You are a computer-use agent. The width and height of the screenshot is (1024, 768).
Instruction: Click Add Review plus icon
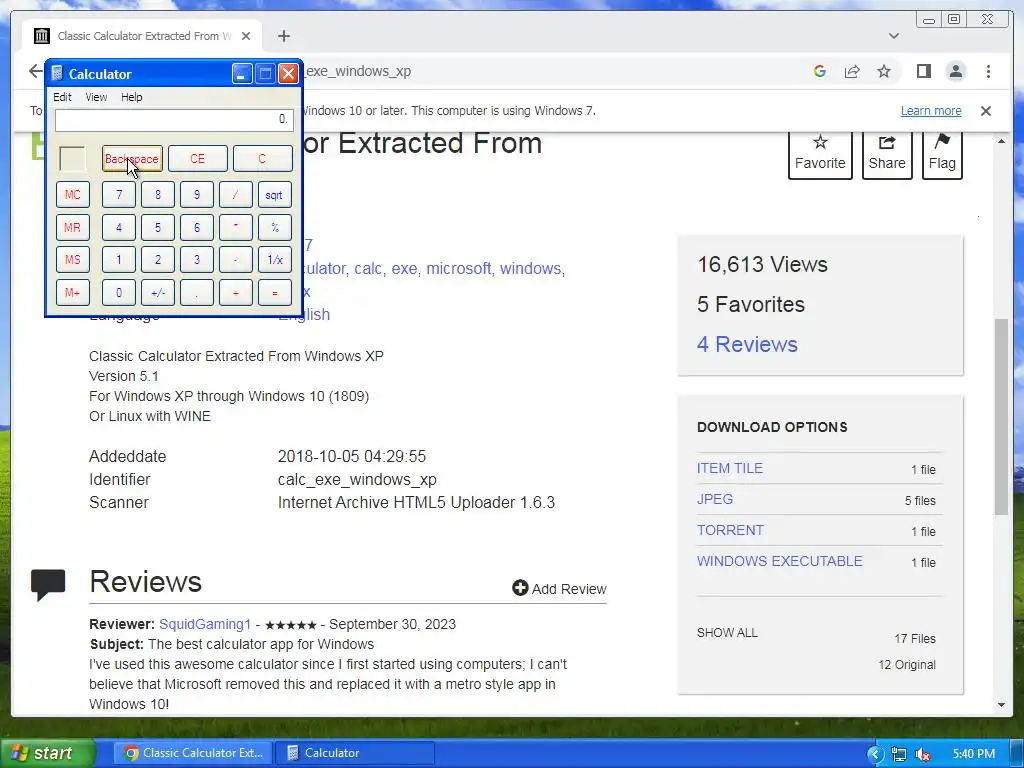point(520,588)
